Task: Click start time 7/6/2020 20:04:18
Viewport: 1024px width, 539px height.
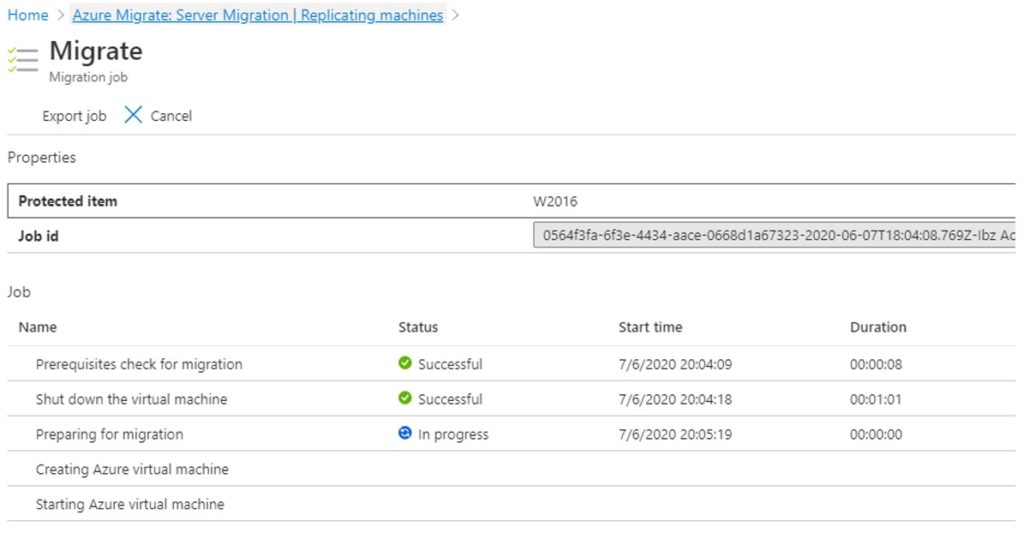Action: [x=675, y=399]
